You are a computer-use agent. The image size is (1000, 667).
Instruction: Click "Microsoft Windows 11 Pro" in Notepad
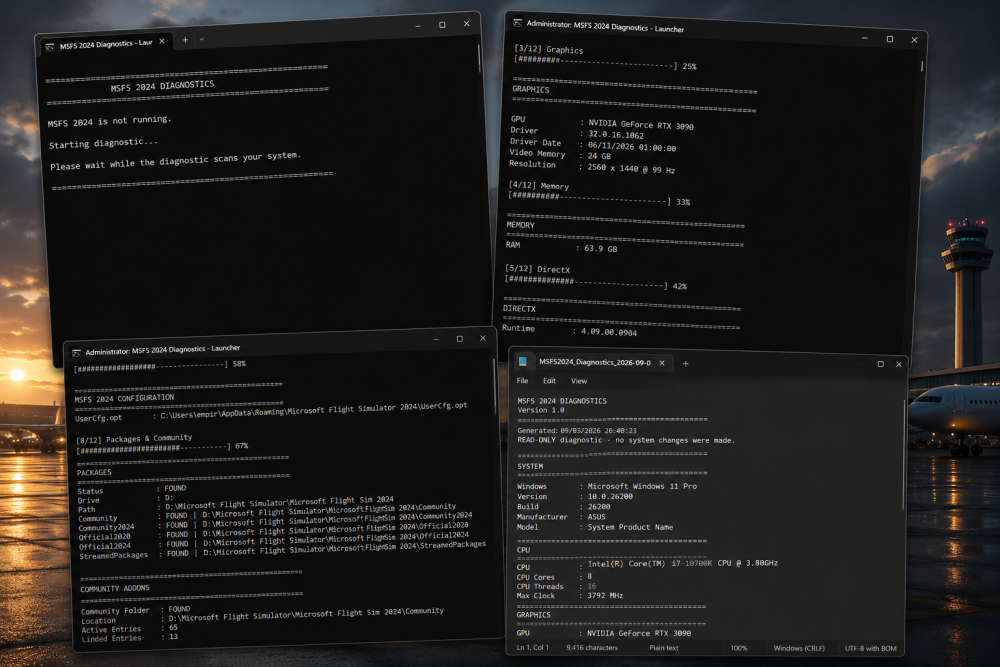(x=642, y=486)
